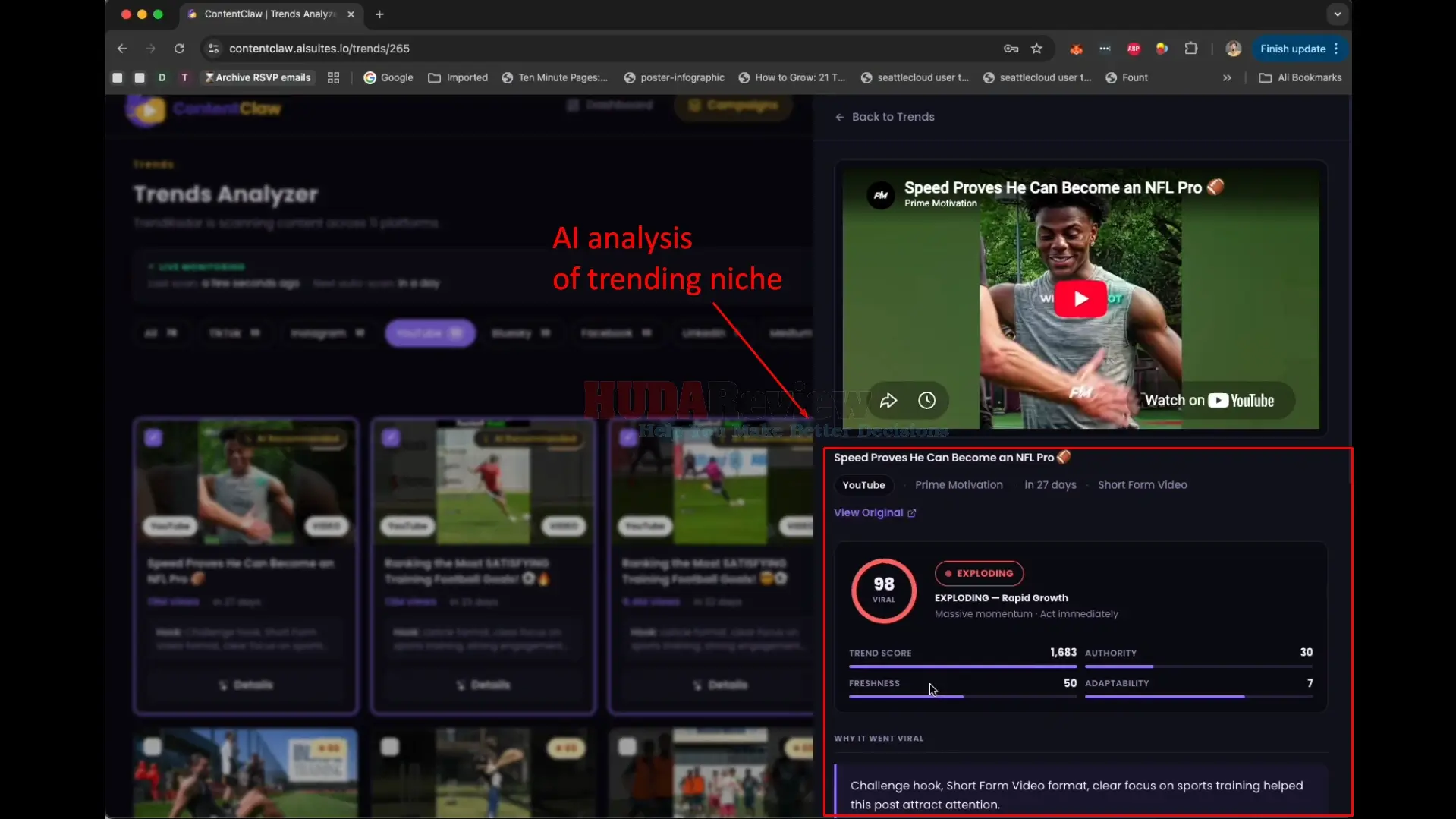Open the video title link in player
Image resolution: width=1456 pixels, height=819 pixels.
(1064, 187)
